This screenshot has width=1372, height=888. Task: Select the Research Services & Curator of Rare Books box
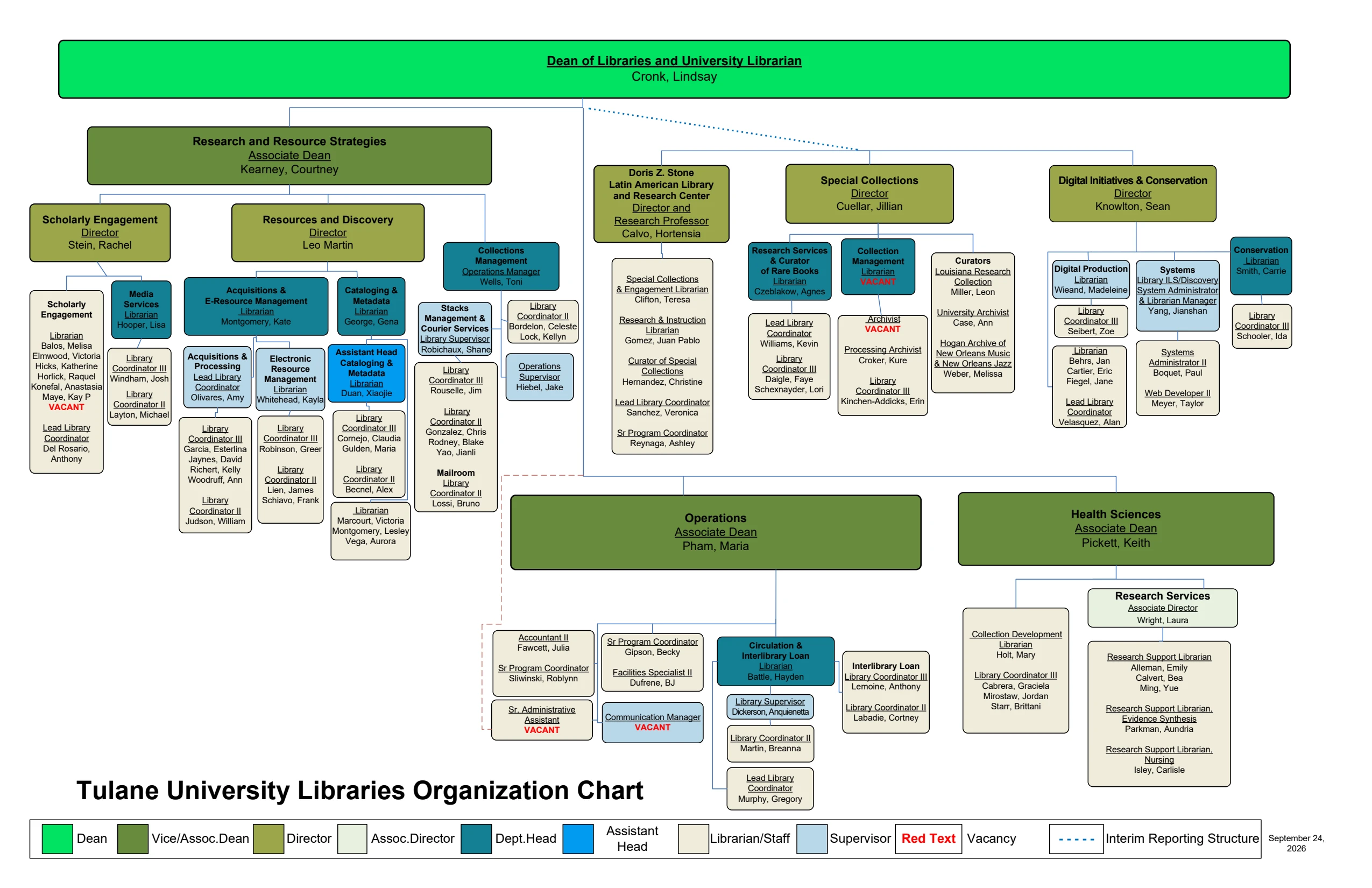790,271
